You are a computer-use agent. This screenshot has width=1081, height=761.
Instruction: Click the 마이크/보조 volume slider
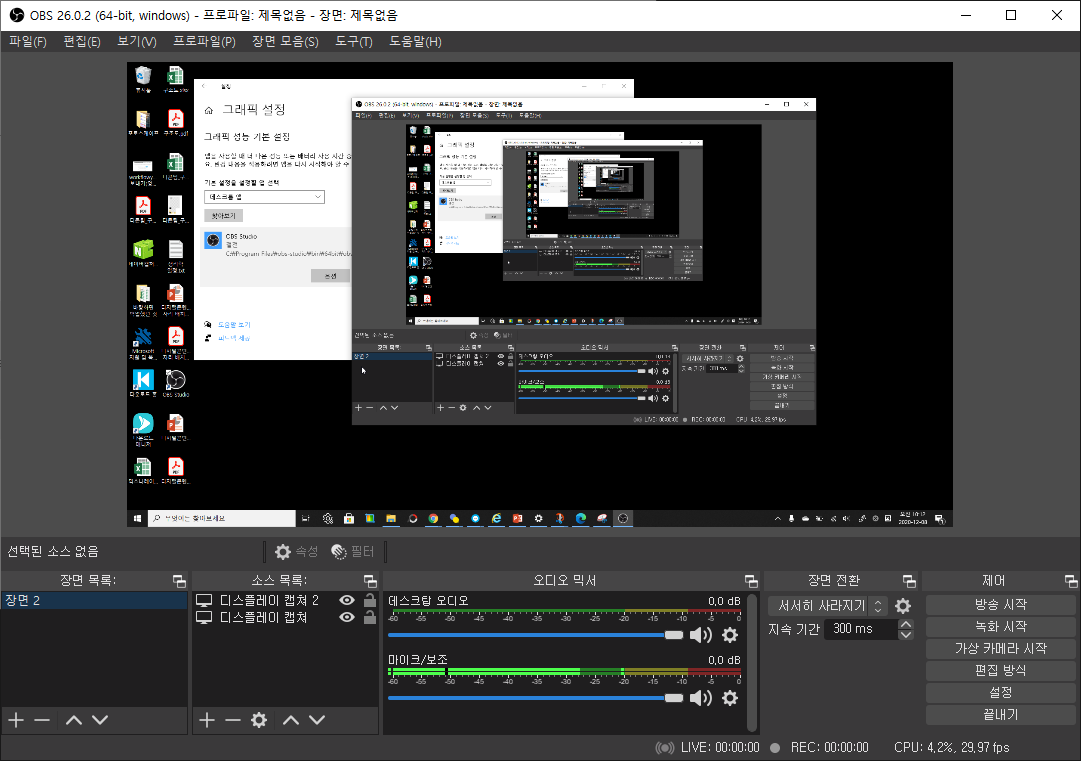coord(535,698)
